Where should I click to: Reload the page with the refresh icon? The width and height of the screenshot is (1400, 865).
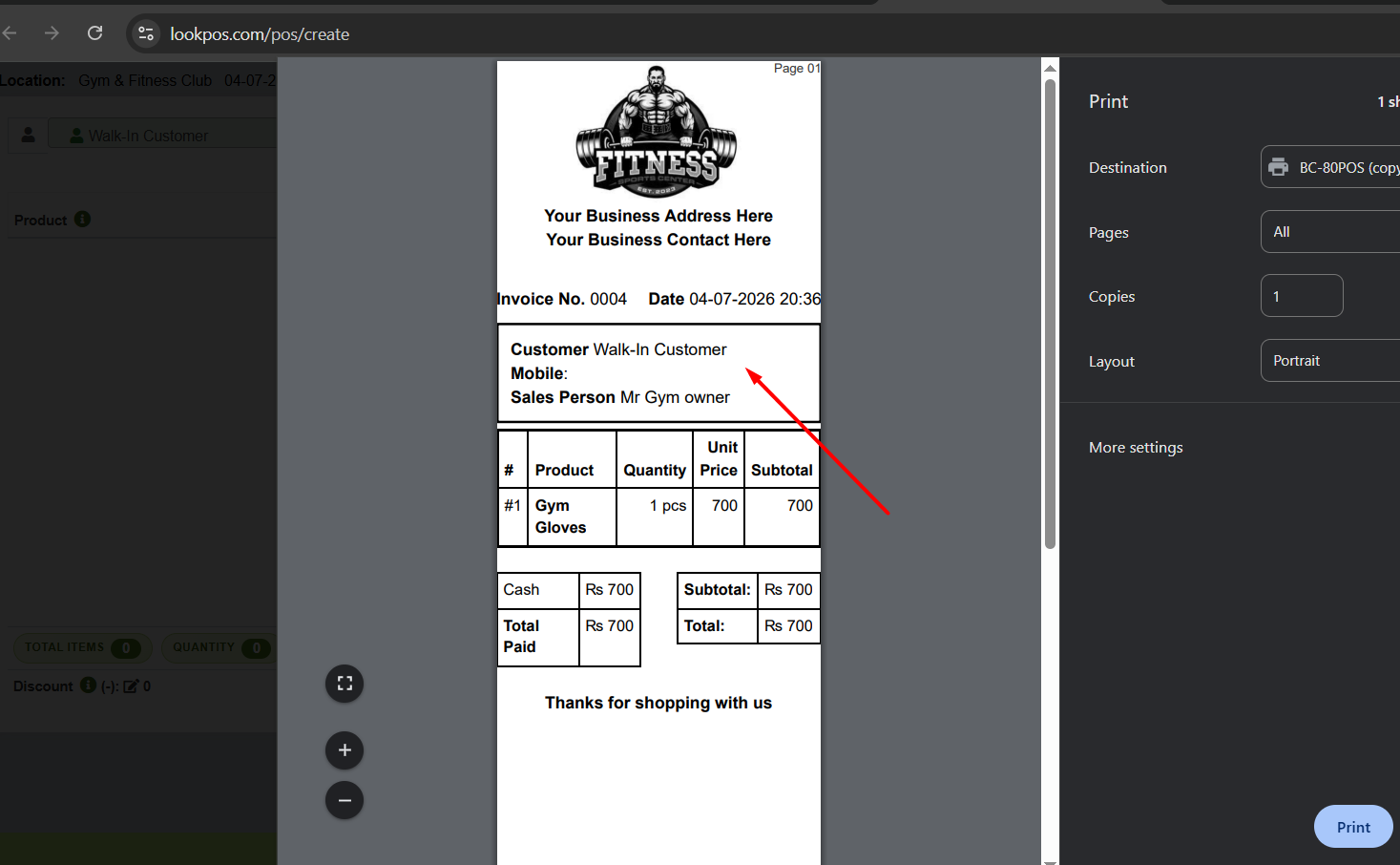pos(94,33)
